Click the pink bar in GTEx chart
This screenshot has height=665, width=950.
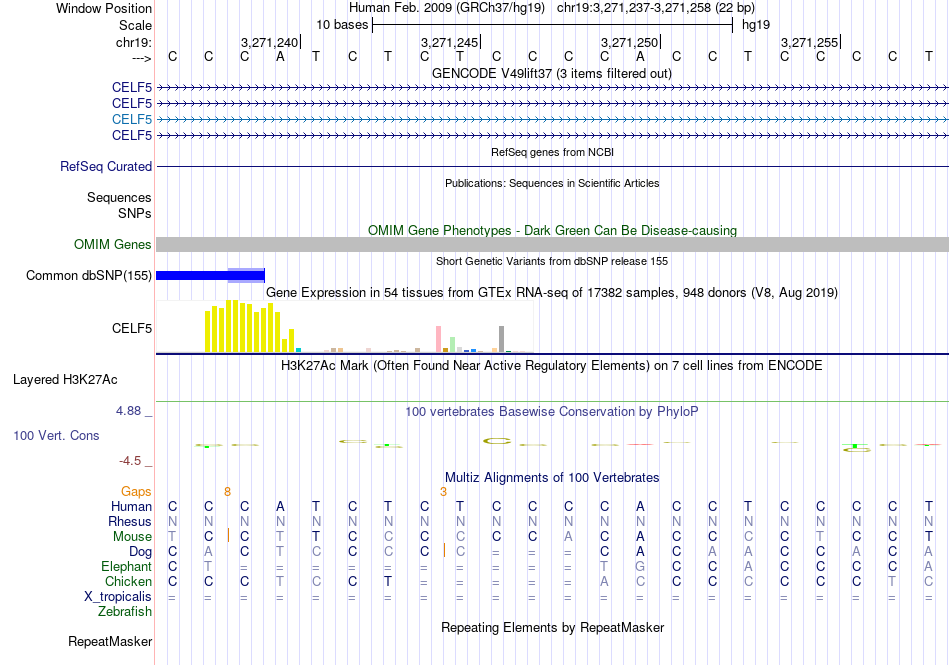[x=438, y=339]
